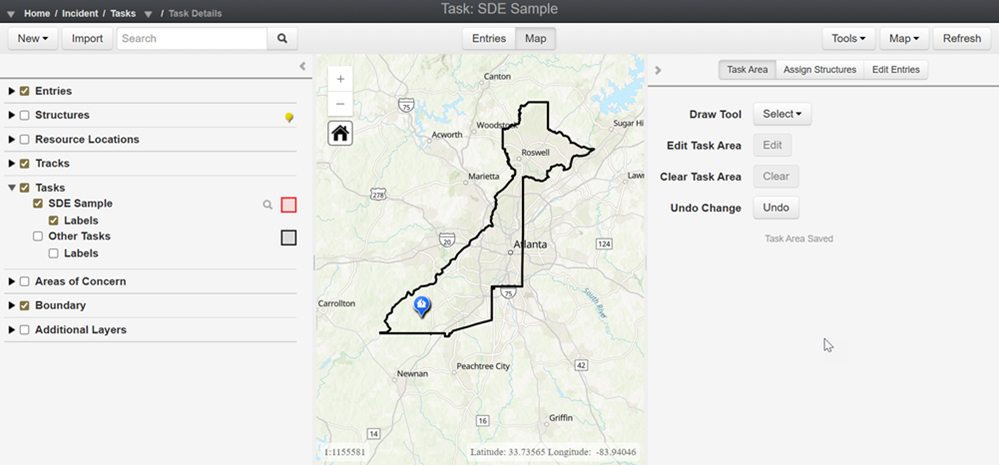This screenshot has width=999, height=465.
Task: Uncheck the Entries layer checkbox
Action: click(24, 91)
